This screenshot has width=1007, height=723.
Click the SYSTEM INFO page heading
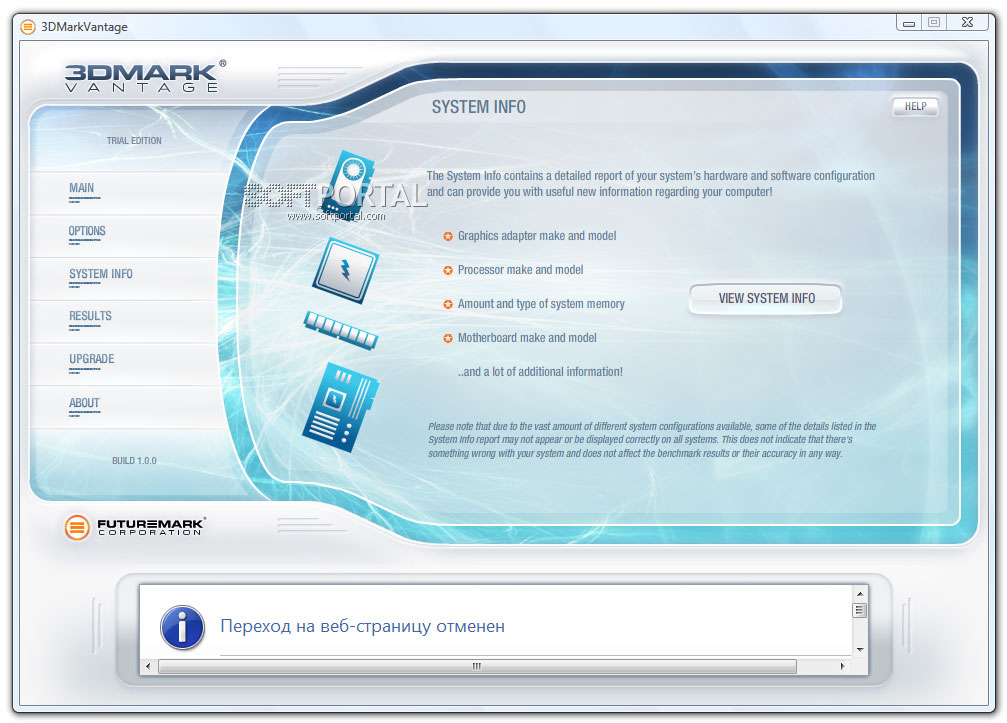tap(478, 107)
